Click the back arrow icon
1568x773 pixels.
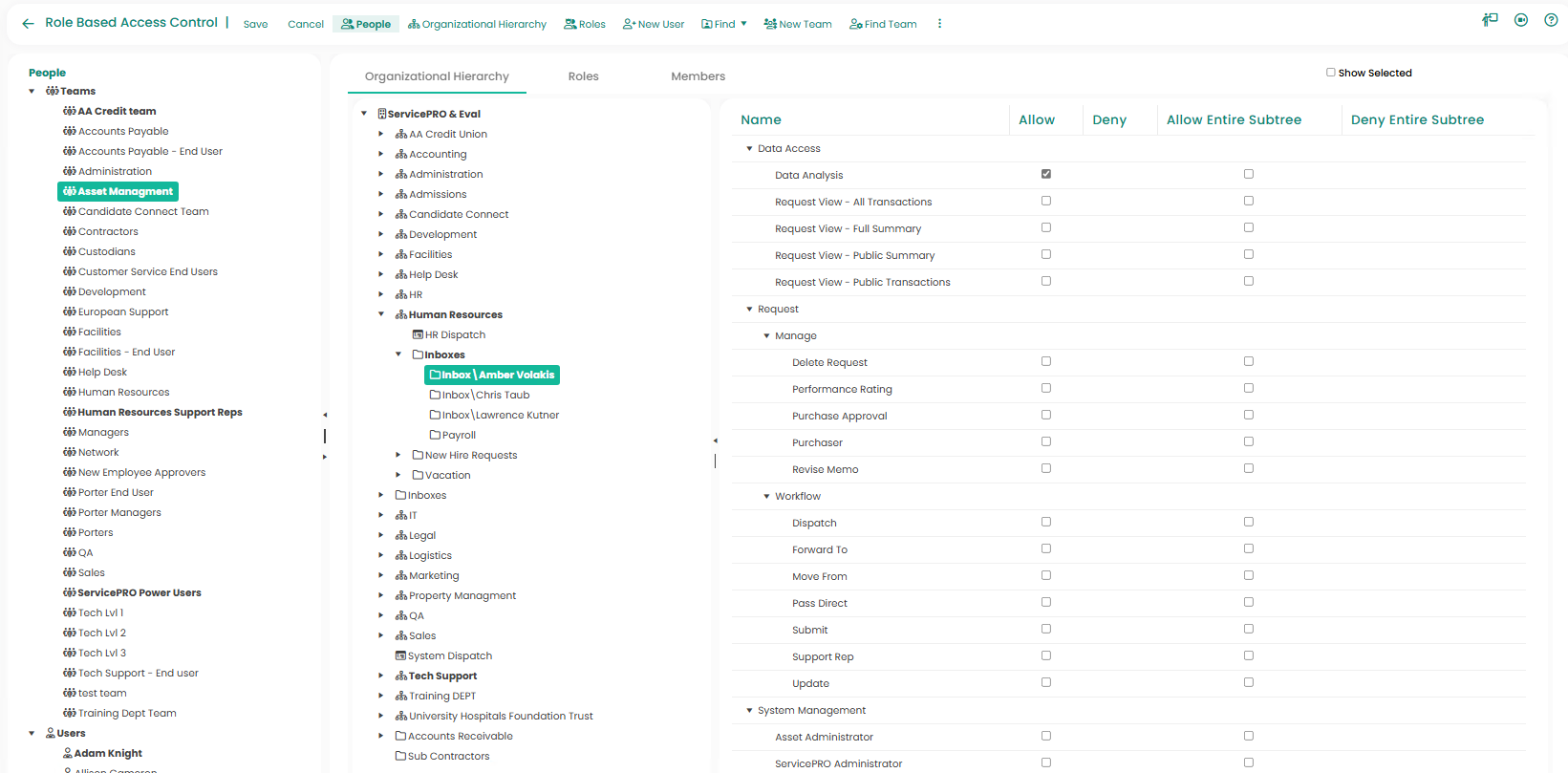28,24
